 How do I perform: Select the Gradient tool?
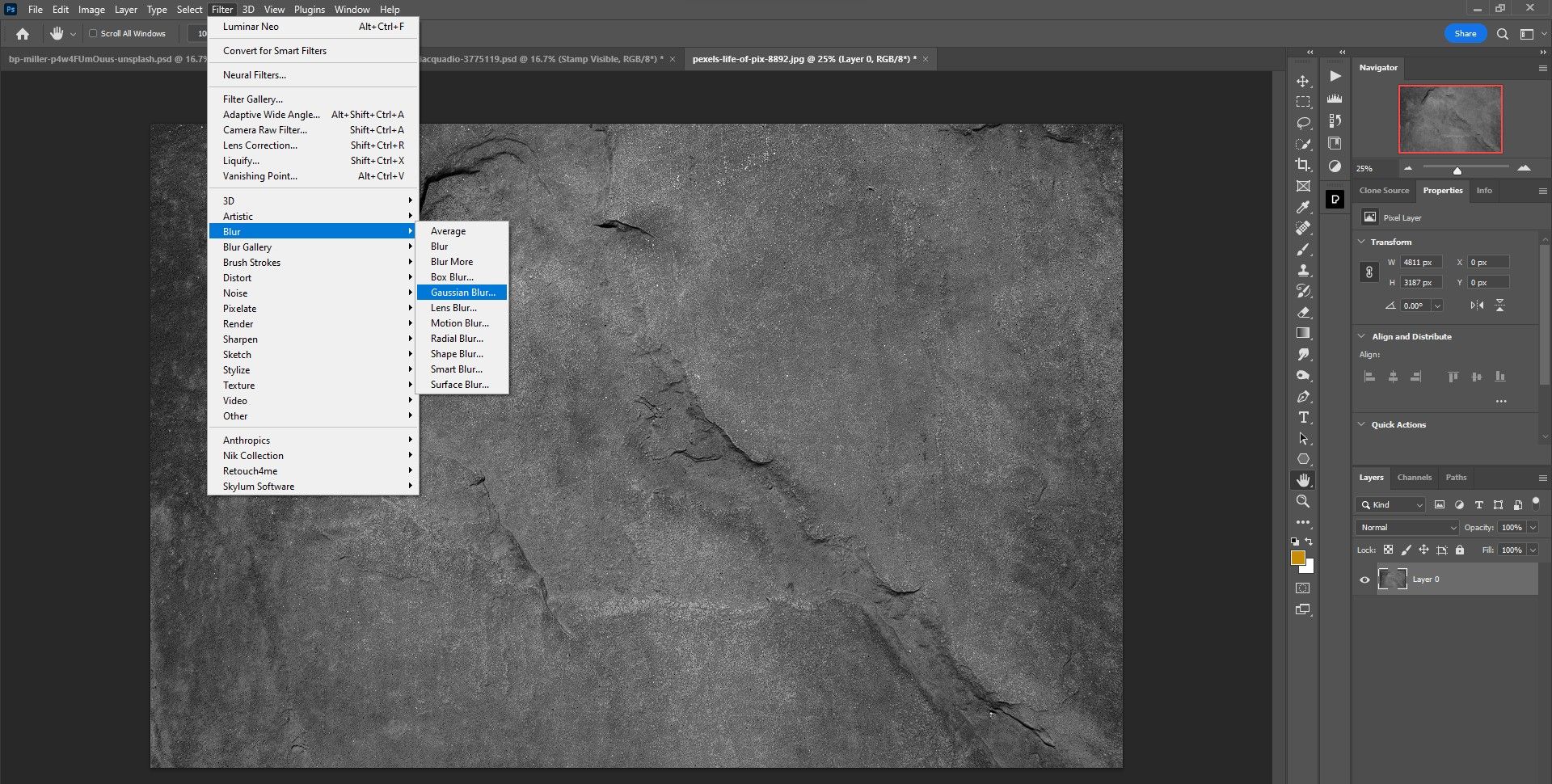[x=1303, y=333]
